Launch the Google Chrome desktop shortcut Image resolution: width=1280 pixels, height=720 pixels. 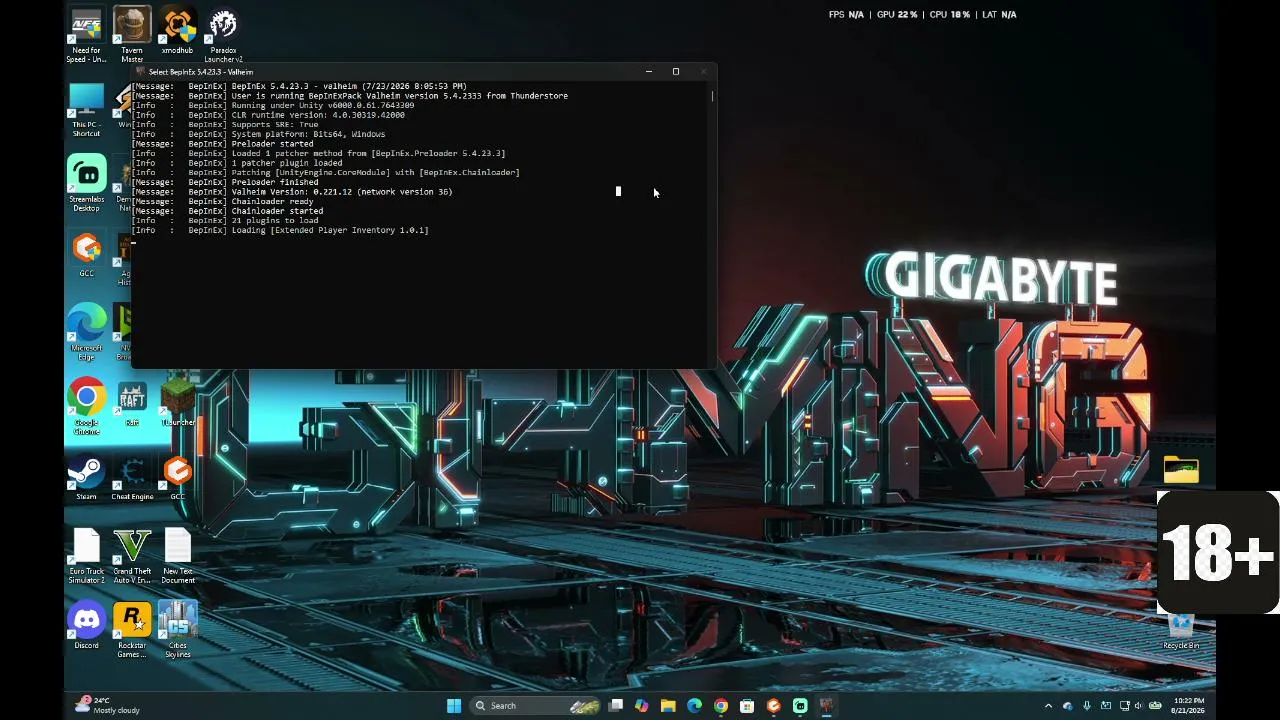[86, 407]
